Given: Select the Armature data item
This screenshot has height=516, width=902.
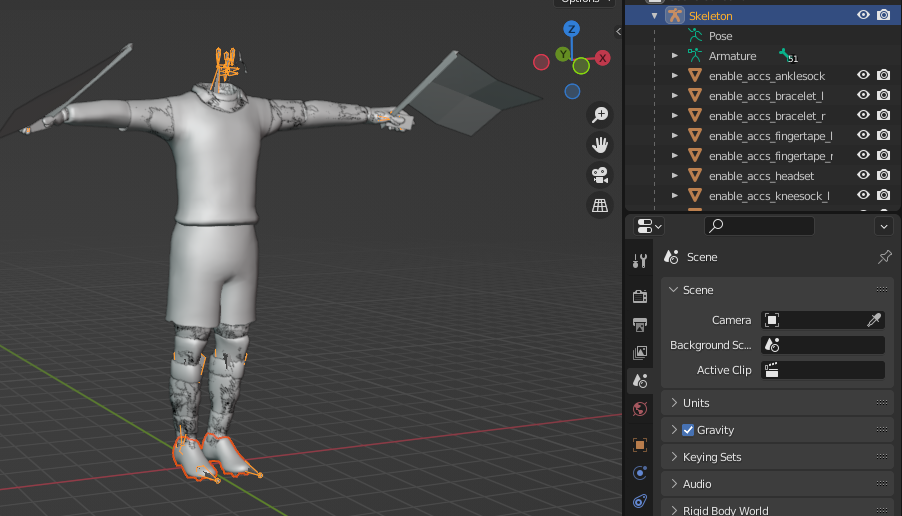Looking at the screenshot, I should point(732,56).
